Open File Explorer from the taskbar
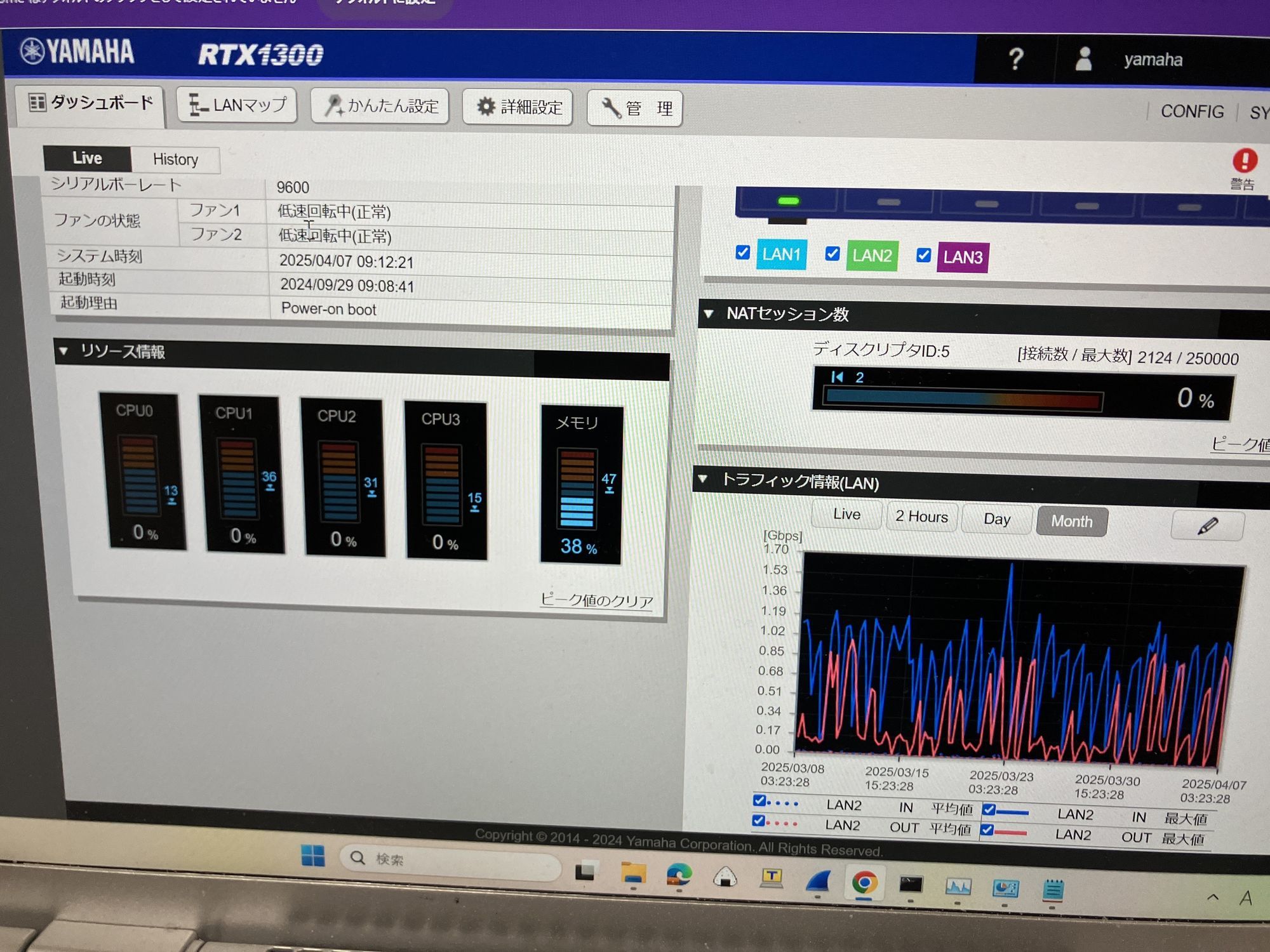Image resolution: width=1270 pixels, height=952 pixels. coord(632,874)
